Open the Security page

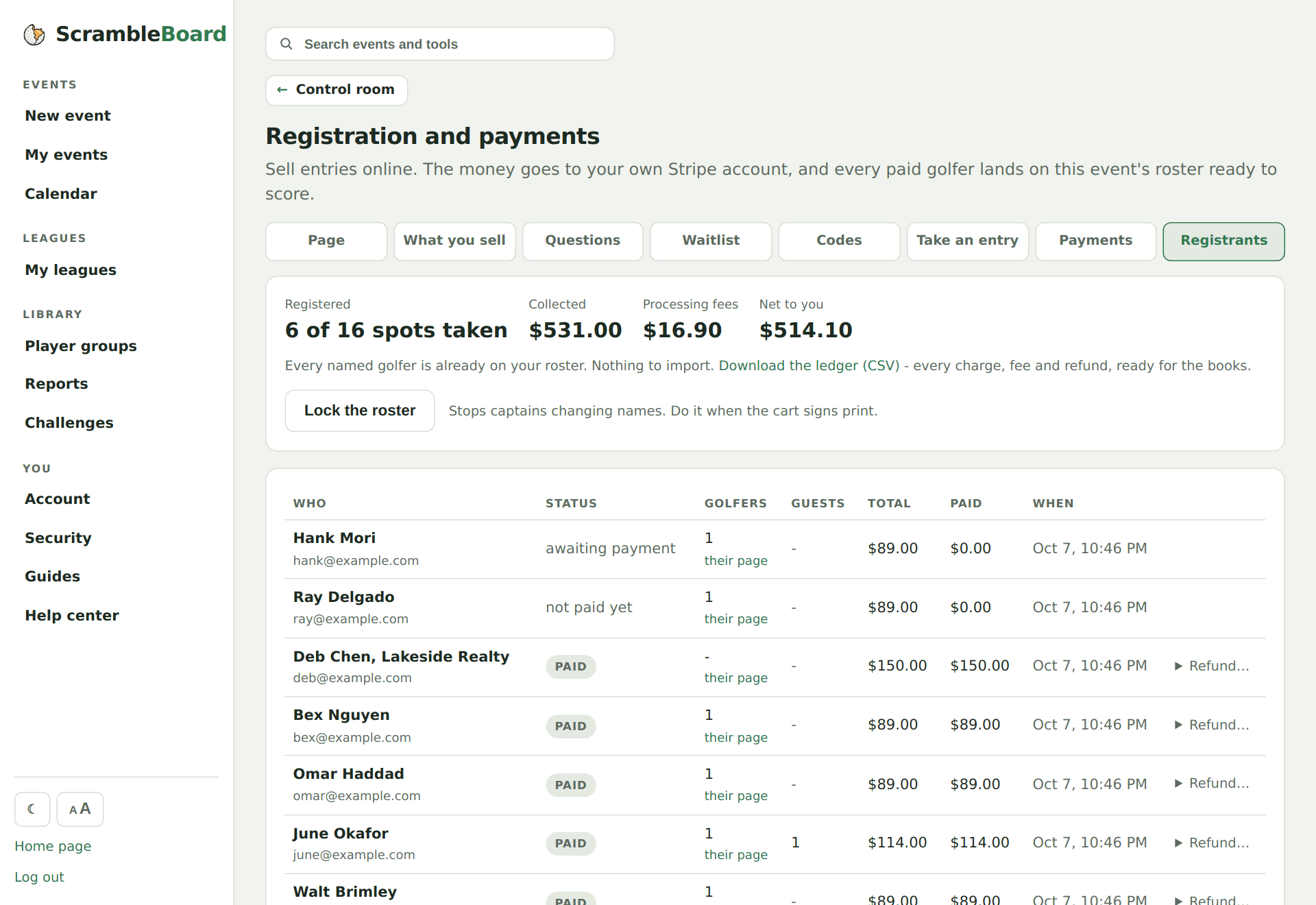pos(58,538)
